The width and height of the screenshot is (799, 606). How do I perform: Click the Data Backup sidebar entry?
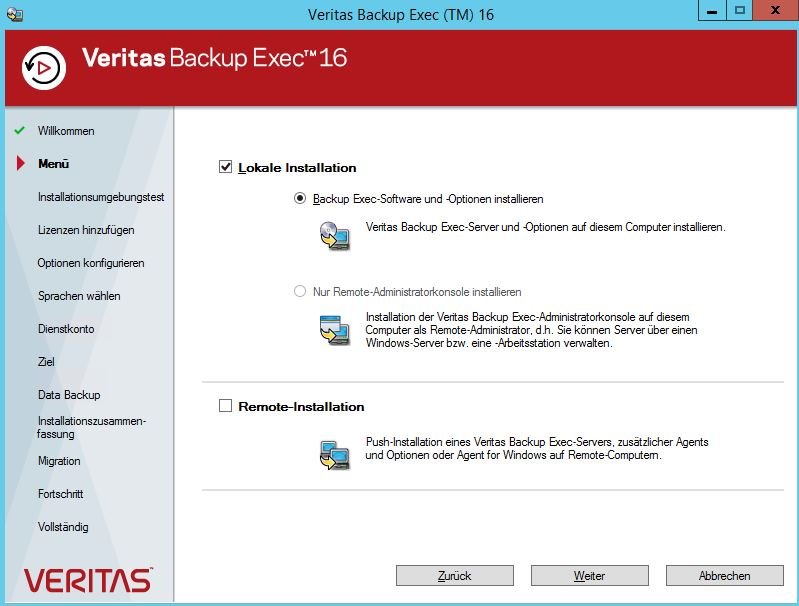pyautogui.click(x=69, y=395)
